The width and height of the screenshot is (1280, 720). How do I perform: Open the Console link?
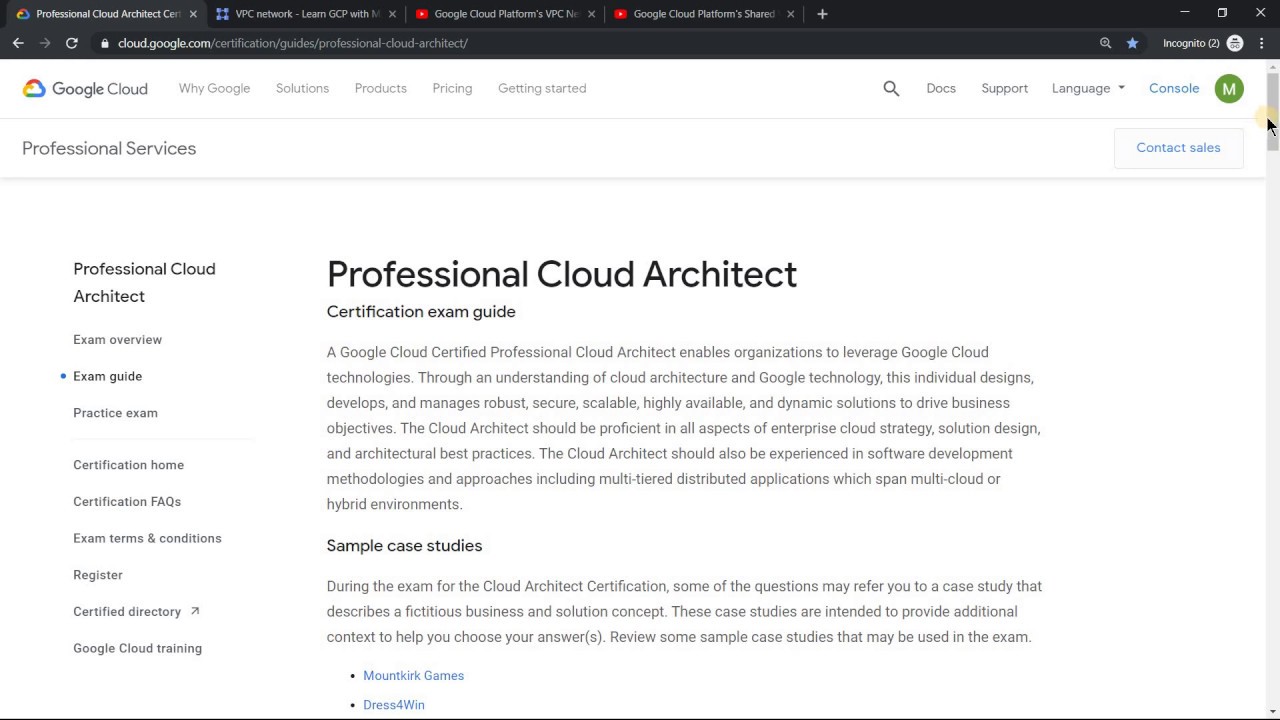point(1174,88)
